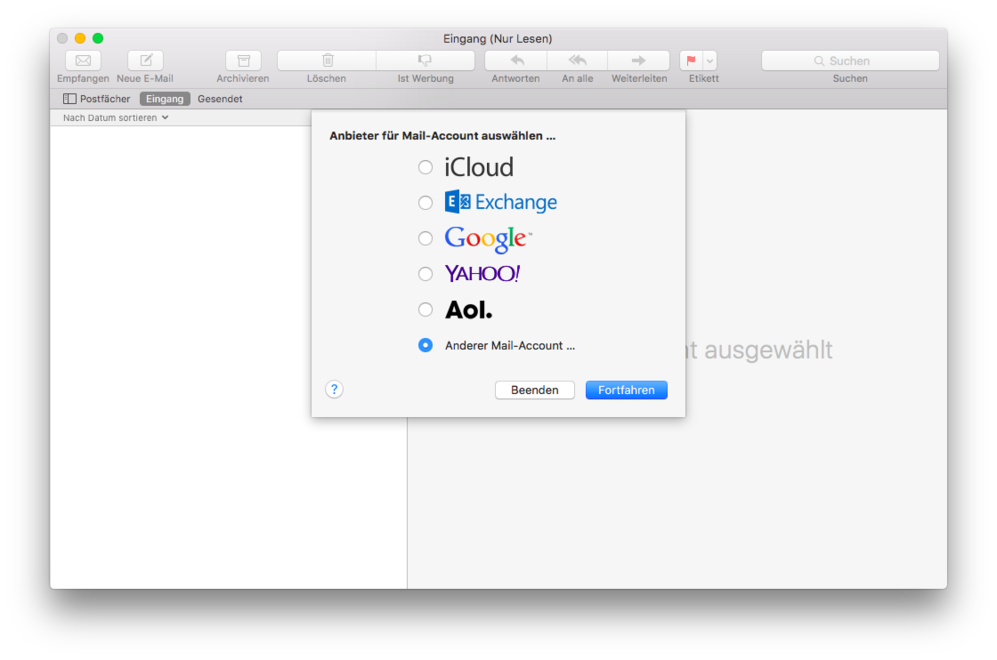Select the Yahoo! radio button
Image resolution: width=997 pixels, height=660 pixels.
pyautogui.click(x=425, y=274)
